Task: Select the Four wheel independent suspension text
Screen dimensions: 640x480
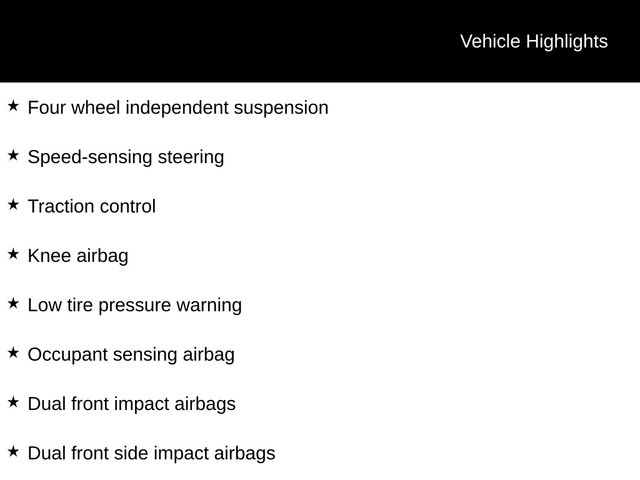Action: coord(178,108)
